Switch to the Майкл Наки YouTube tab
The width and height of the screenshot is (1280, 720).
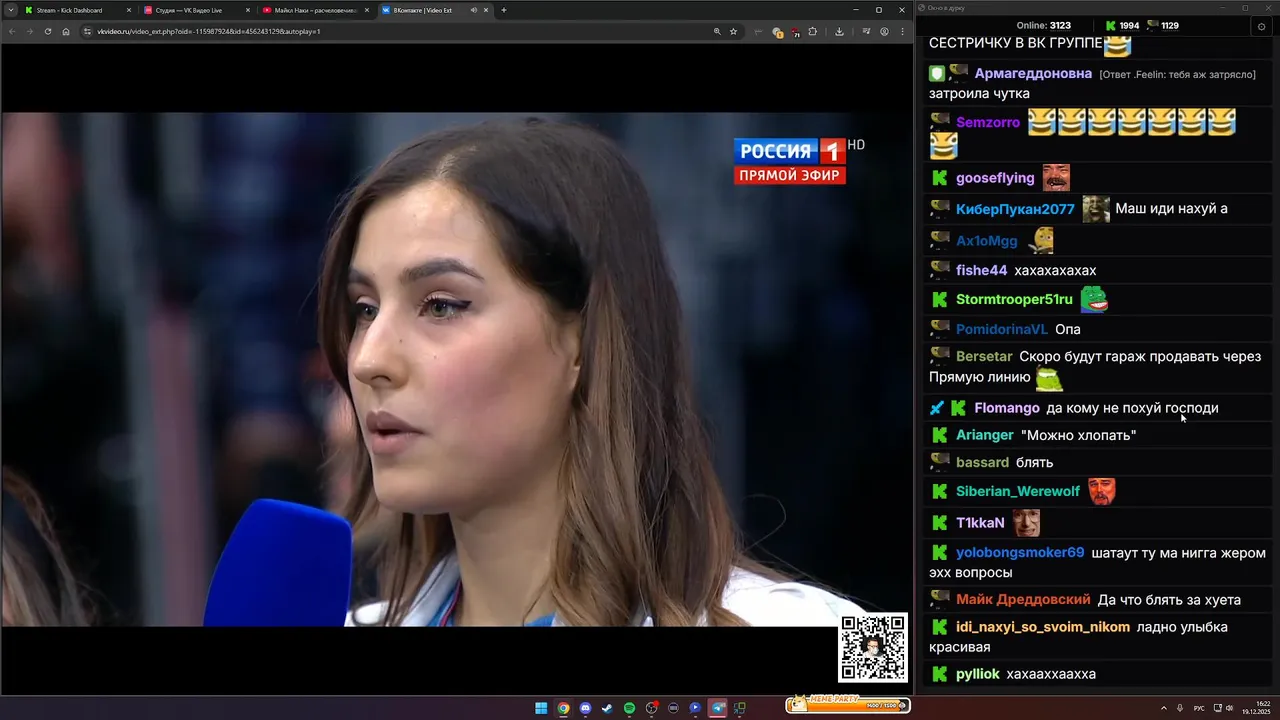click(x=314, y=10)
